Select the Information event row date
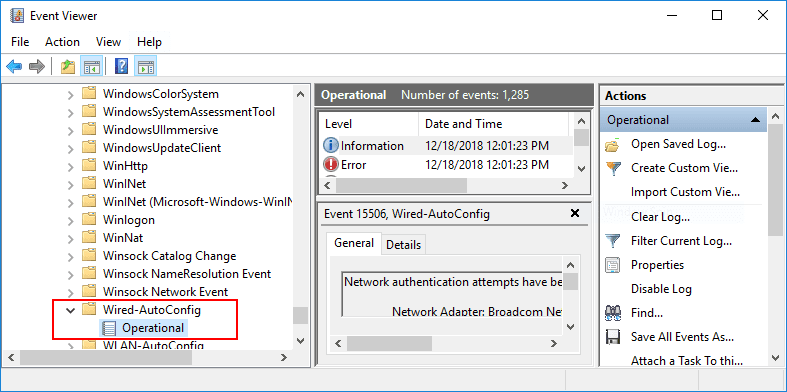 tap(487, 146)
